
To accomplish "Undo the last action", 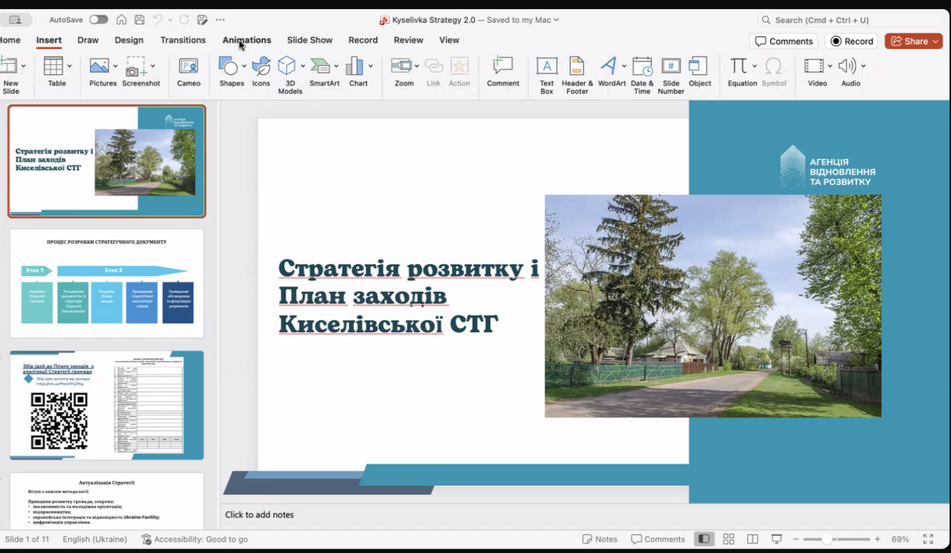I will 158,19.
